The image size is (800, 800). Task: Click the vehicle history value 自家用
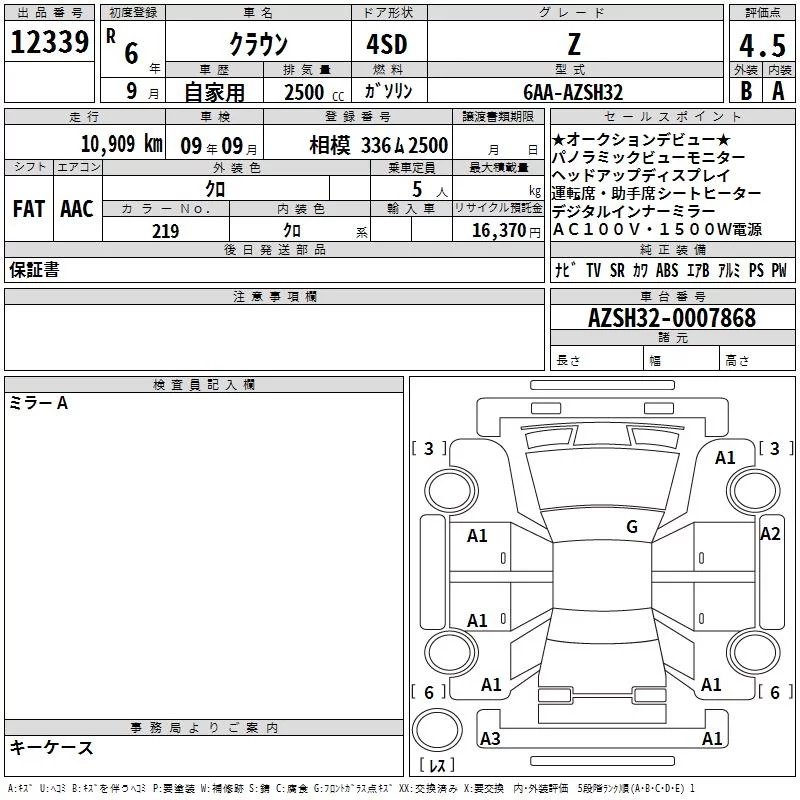pyautogui.click(x=214, y=92)
